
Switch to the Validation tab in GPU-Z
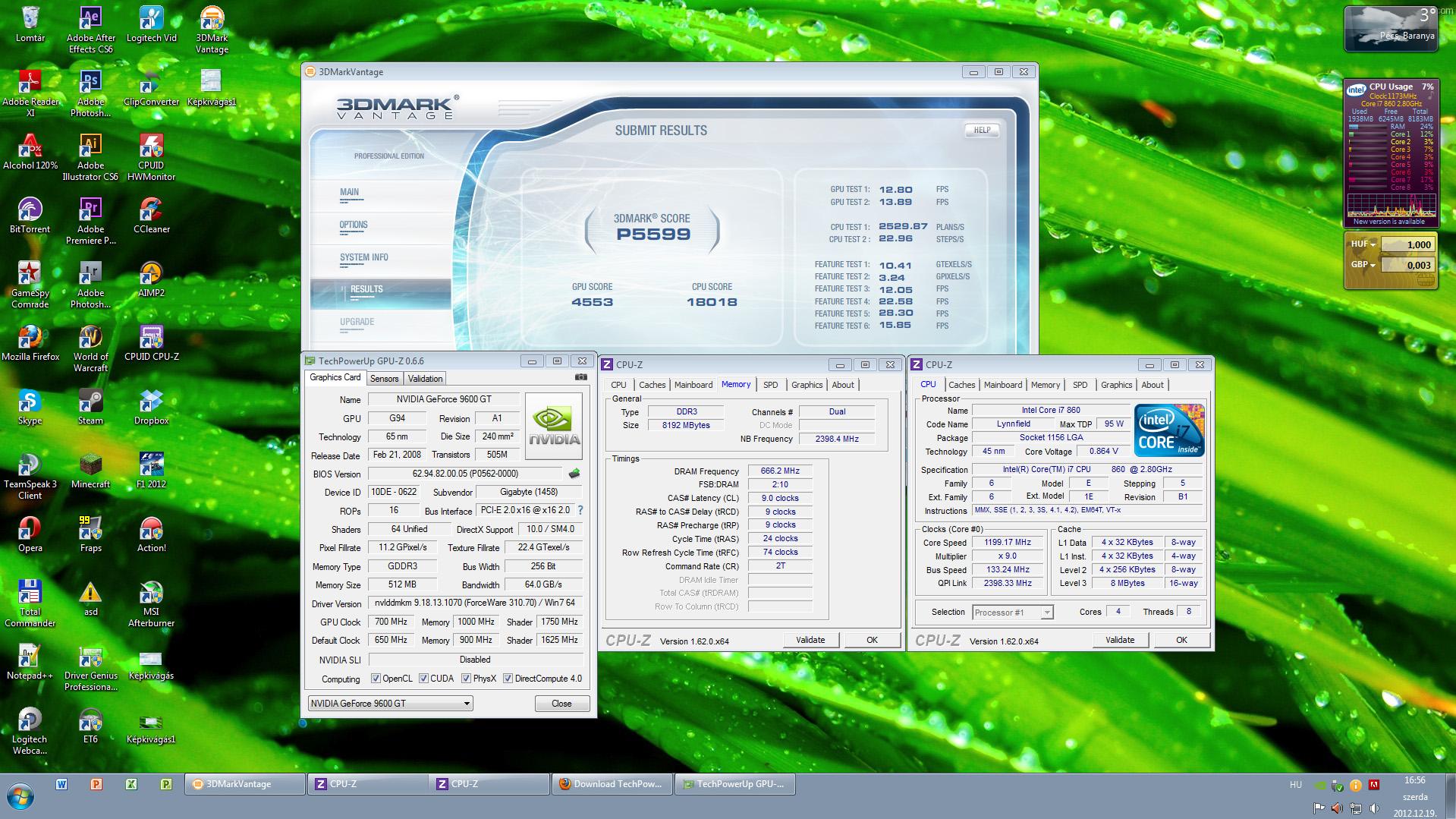425,379
